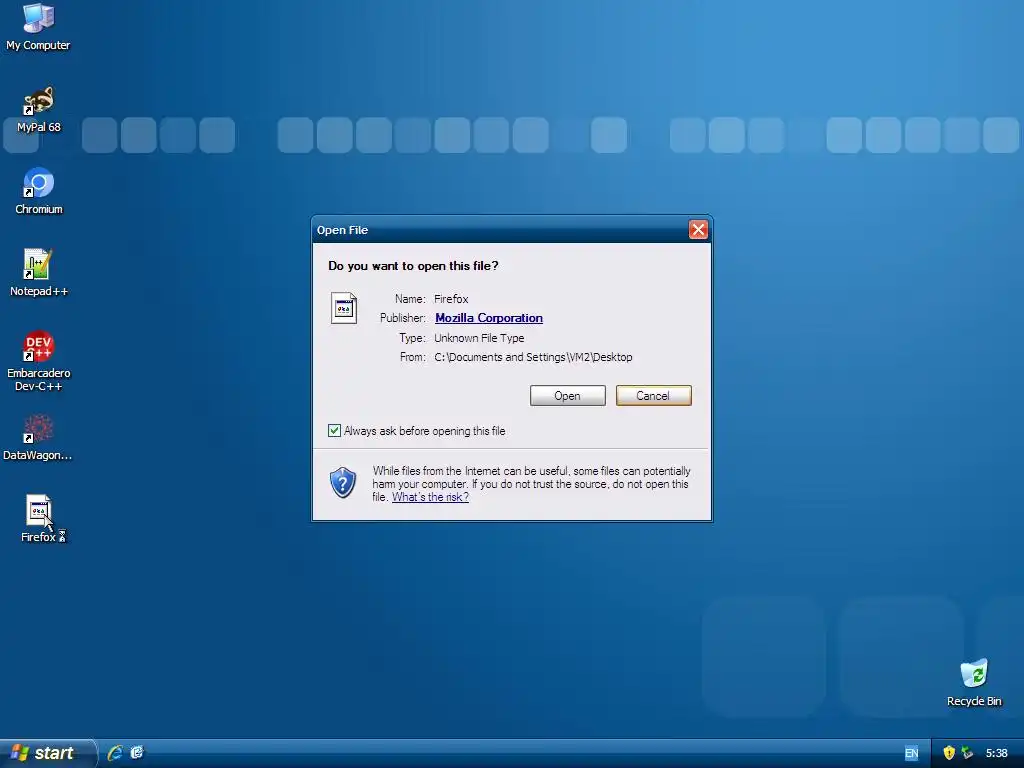Click the 'Do you want to open this file?' heading
Image resolution: width=1024 pixels, height=768 pixels.
[413, 266]
